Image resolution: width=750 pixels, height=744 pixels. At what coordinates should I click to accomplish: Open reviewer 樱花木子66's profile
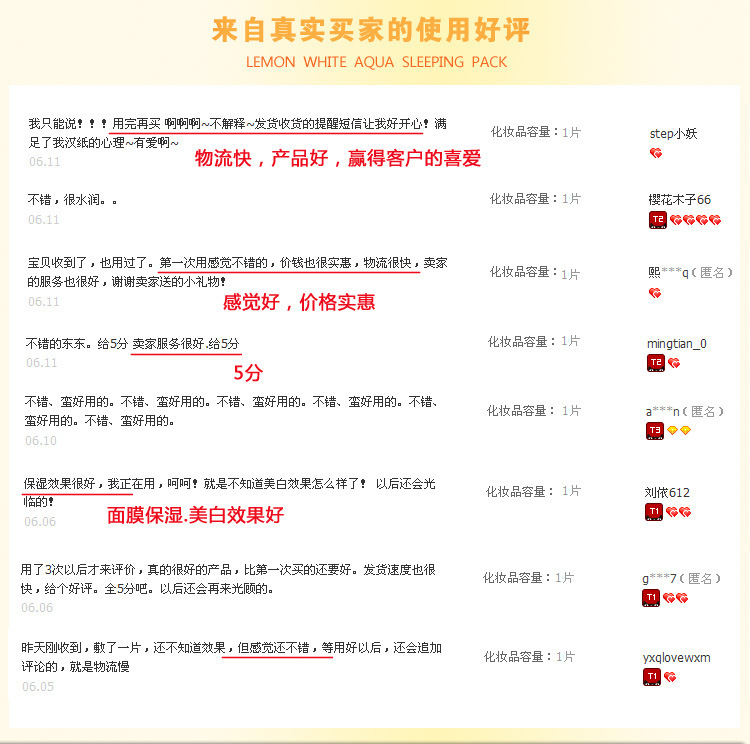click(x=679, y=199)
